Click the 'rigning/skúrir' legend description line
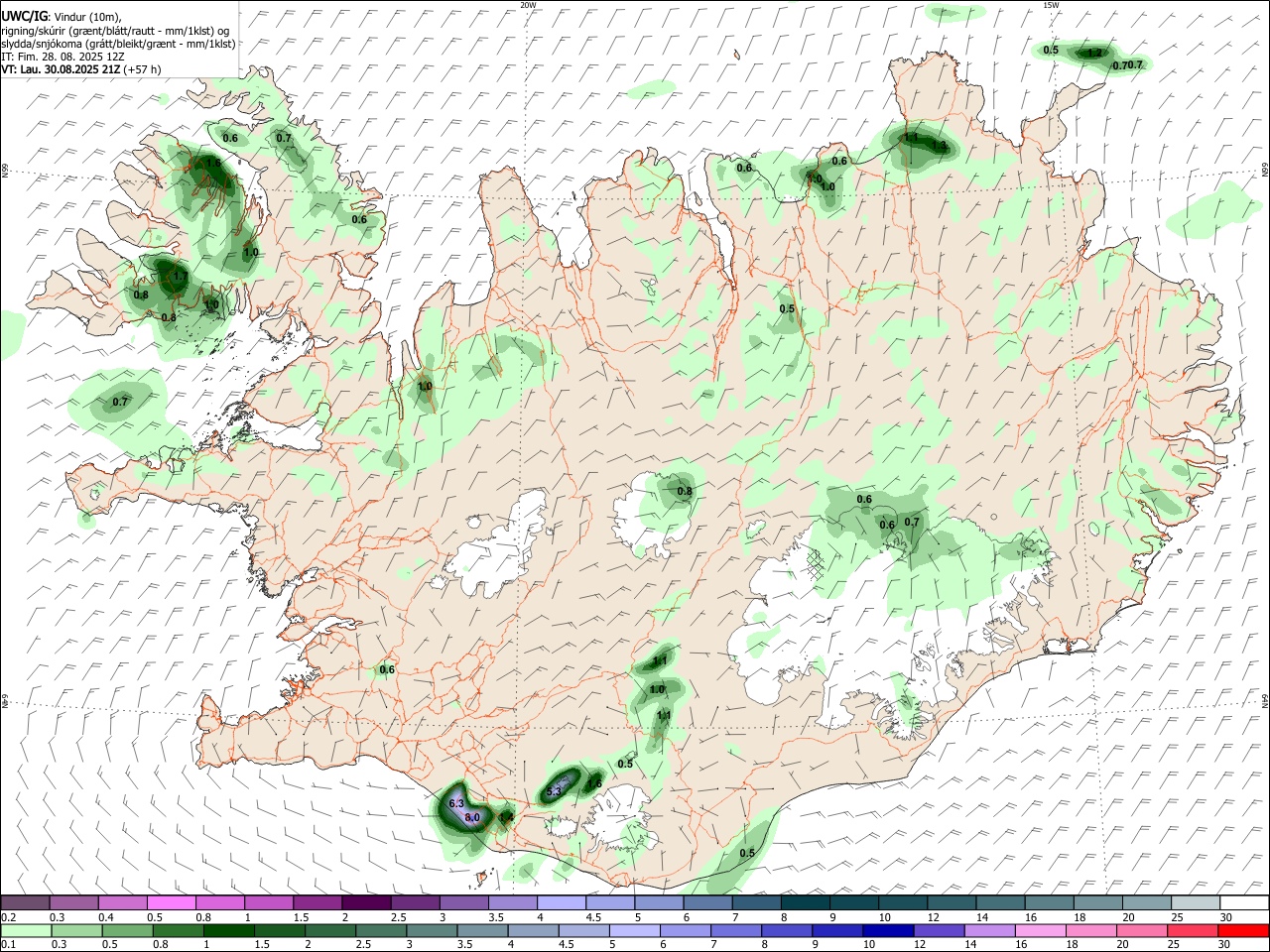This screenshot has height=952, width=1270. 115,31
